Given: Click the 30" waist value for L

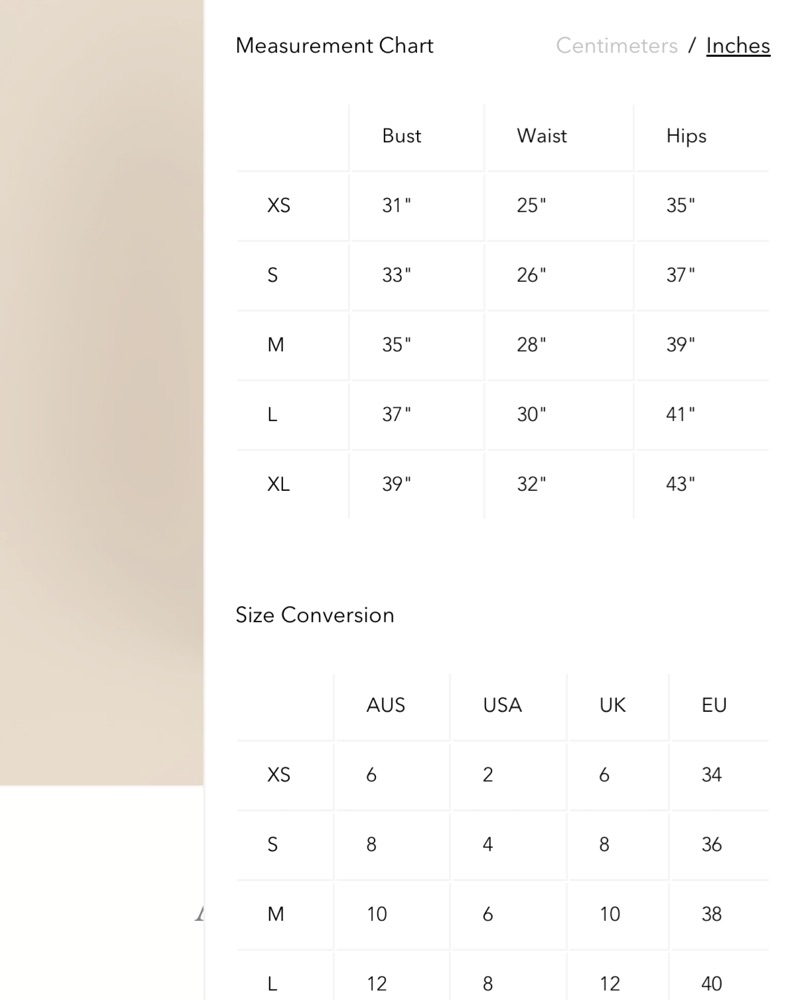Looking at the screenshot, I should [x=531, y=415].
